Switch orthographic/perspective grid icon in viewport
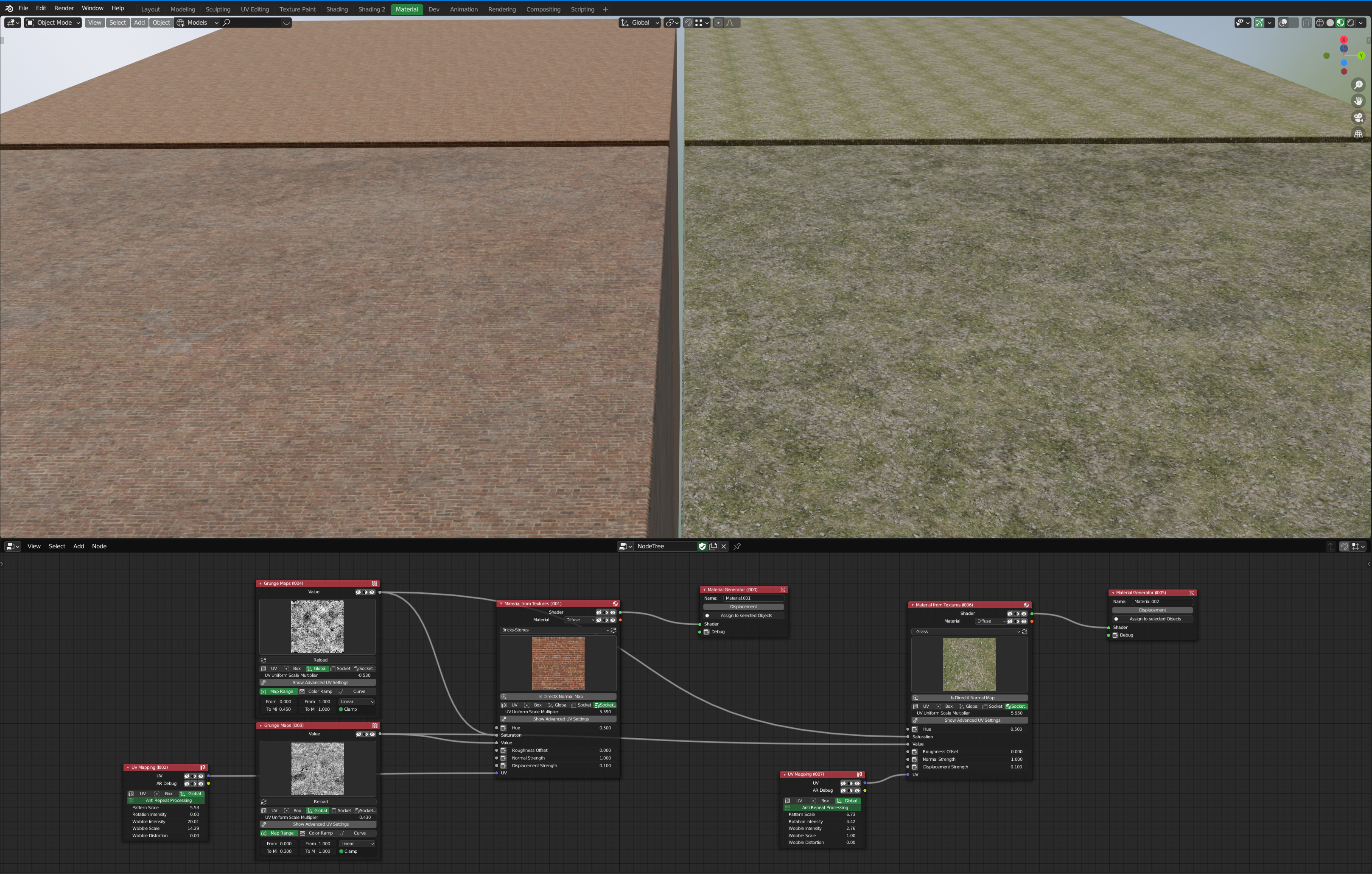This screenshot has height=874, width=1372. [x=1358, y=134]
